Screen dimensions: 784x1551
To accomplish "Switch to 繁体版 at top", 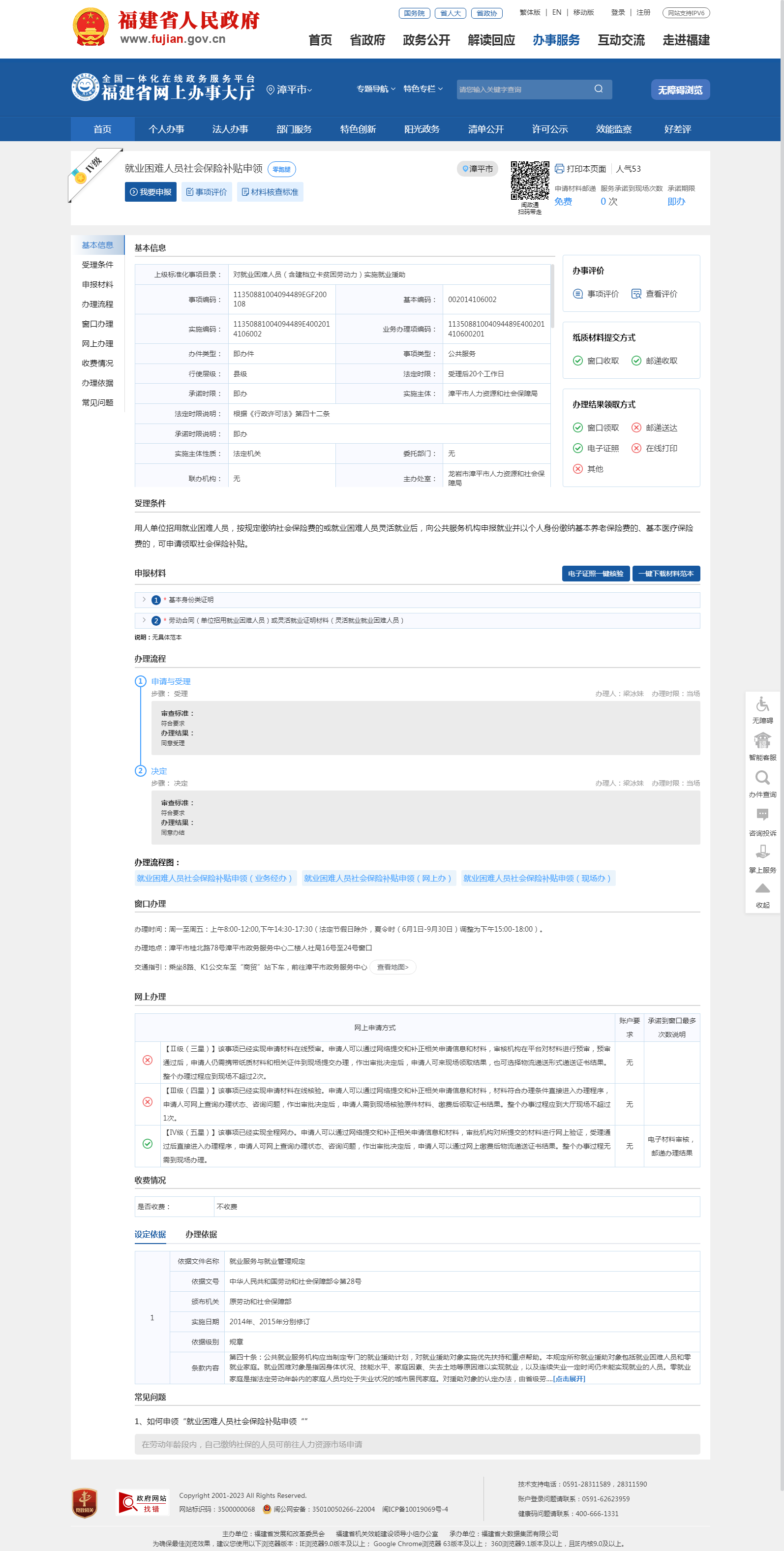I will [530, 12].
